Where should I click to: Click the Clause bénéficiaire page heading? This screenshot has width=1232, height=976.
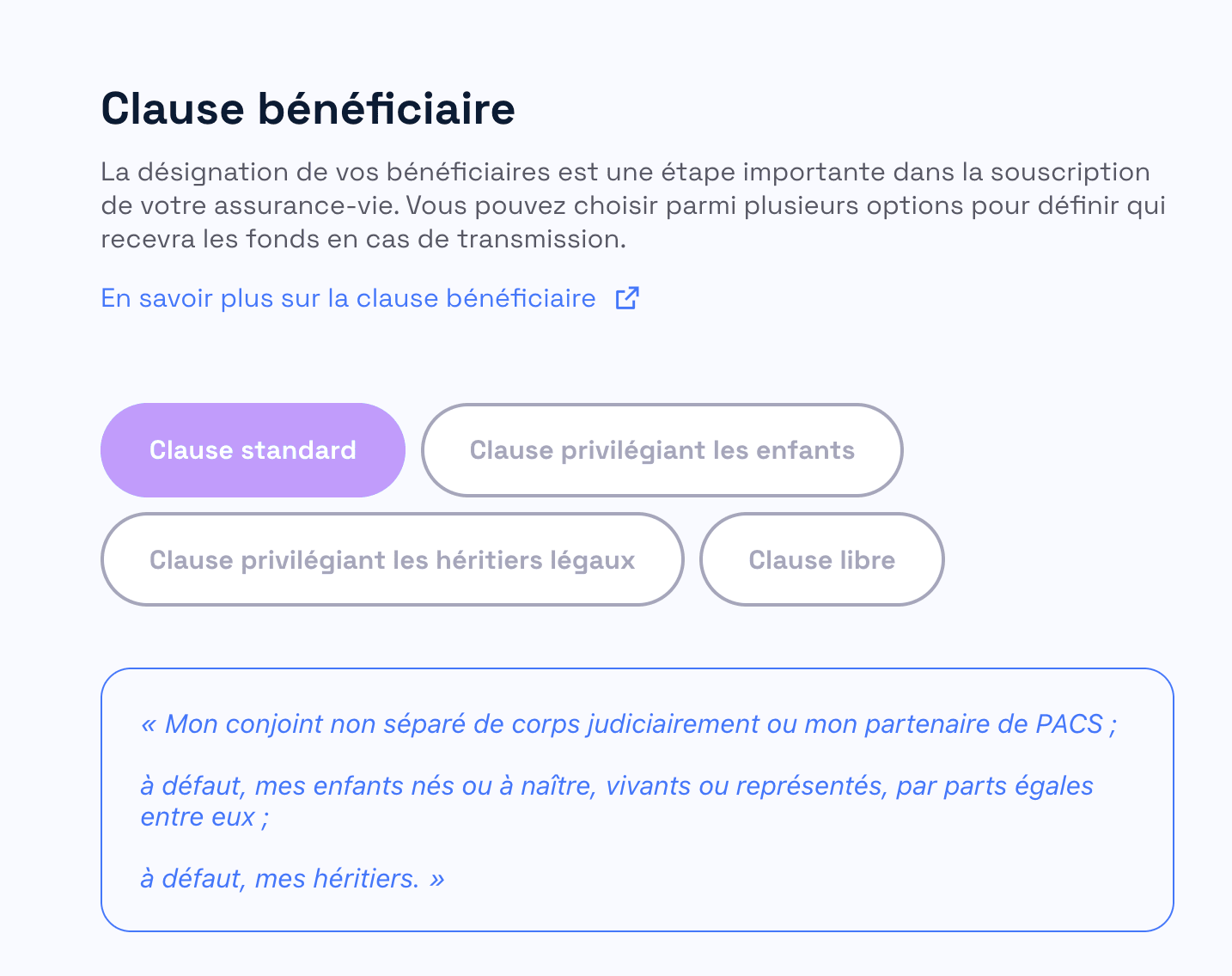pyautogui.click(x=308, y=108)
